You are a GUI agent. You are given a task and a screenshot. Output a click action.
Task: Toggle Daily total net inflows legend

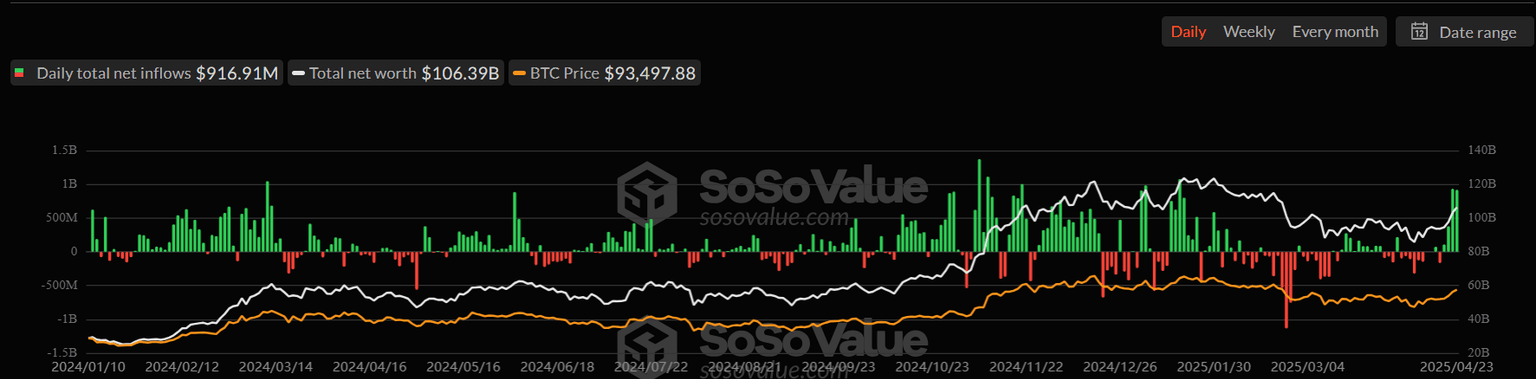point(147,73)
